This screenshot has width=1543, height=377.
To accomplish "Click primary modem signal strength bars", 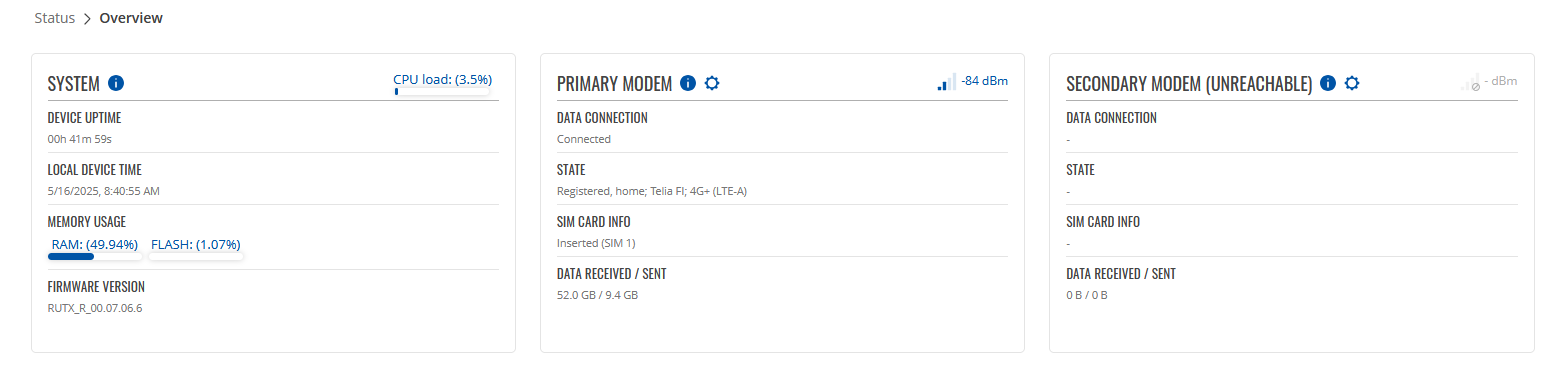I will (946, 82).
